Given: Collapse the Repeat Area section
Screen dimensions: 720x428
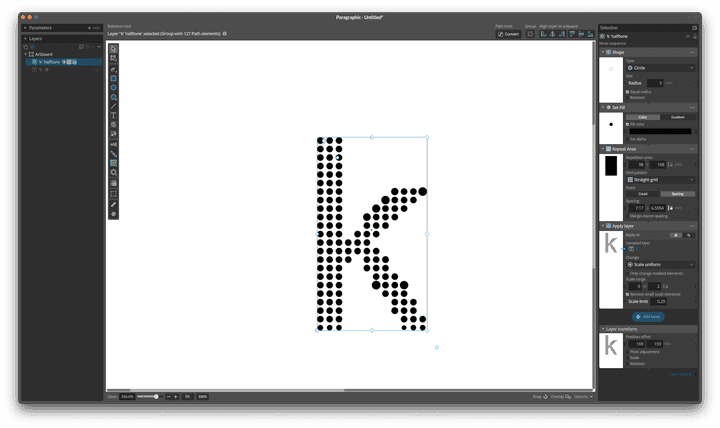Looking at the screenshot, I should (x=602, y=149).
